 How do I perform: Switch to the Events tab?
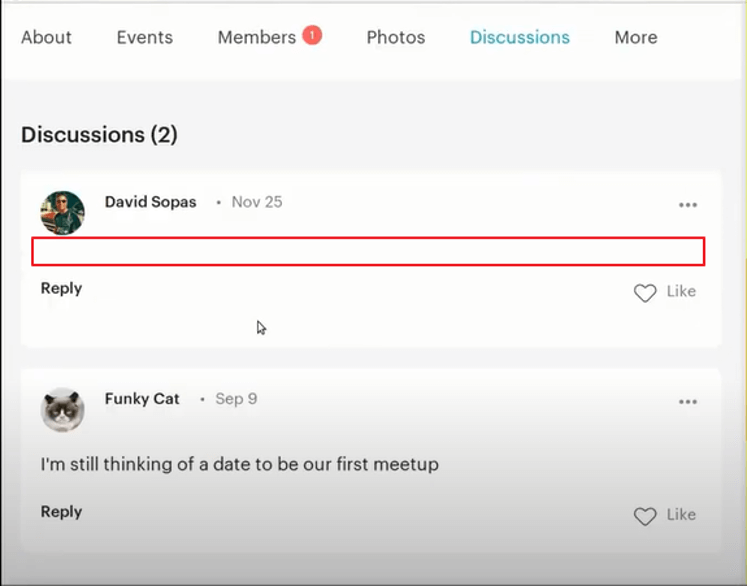(144, 38)
